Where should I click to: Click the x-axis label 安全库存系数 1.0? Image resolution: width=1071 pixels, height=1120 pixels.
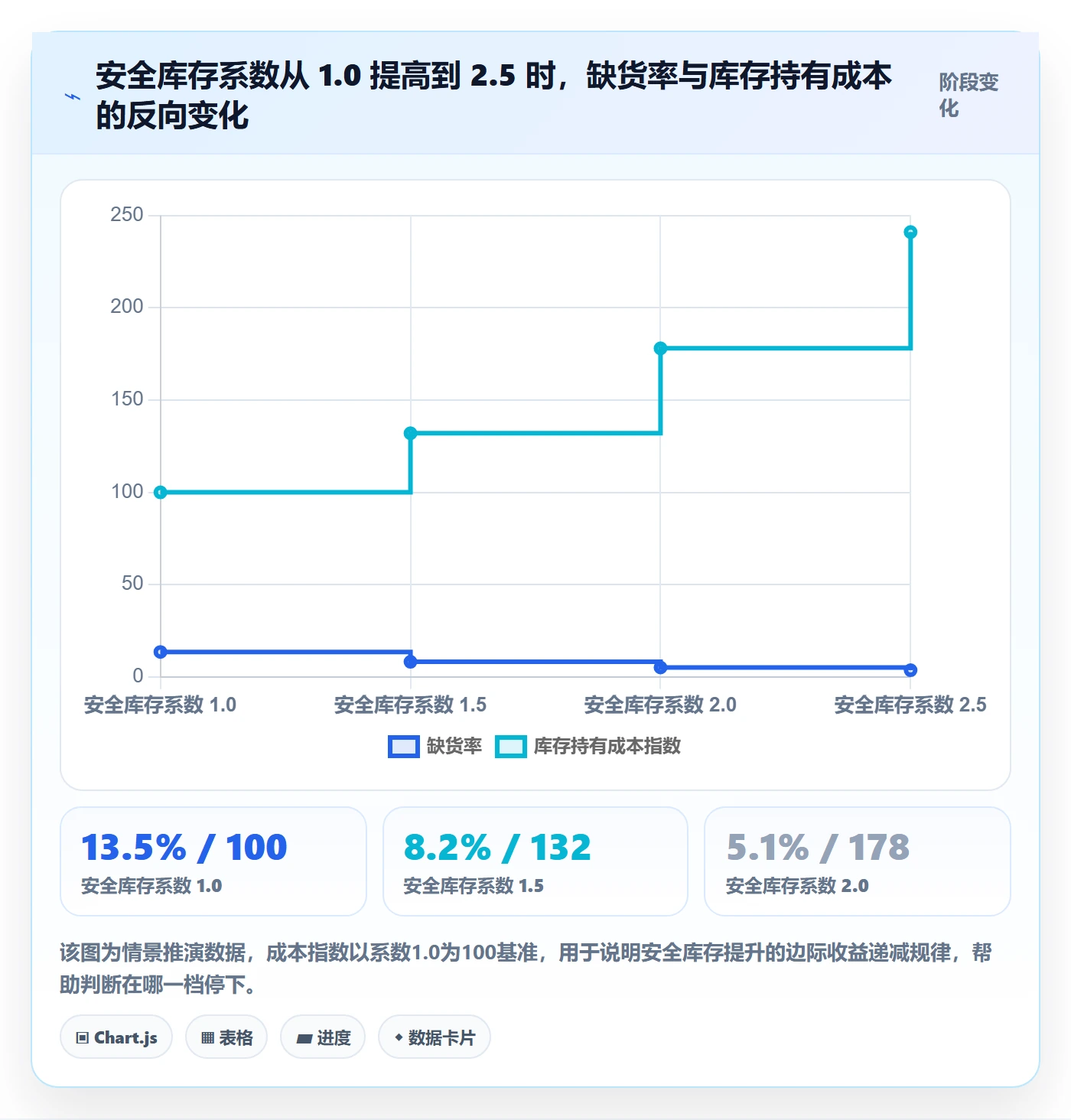click(x=161, y=705)
